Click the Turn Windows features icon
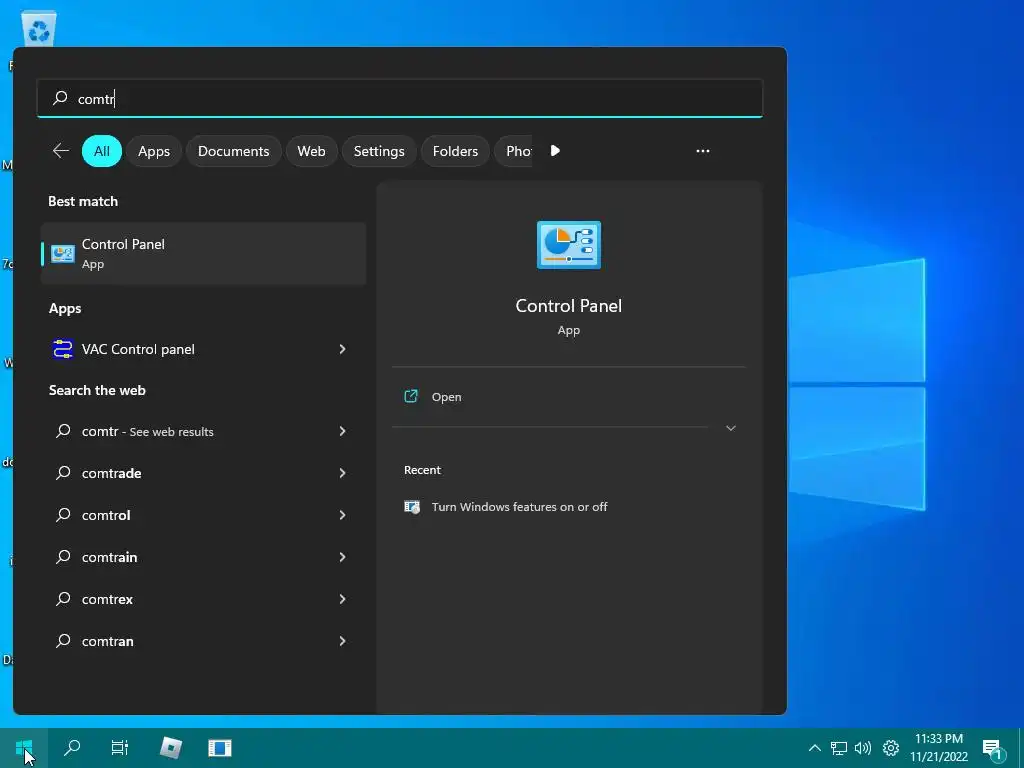Viewport: 1024px width, 768px height. pyautogui.click(x=412, y=507)
